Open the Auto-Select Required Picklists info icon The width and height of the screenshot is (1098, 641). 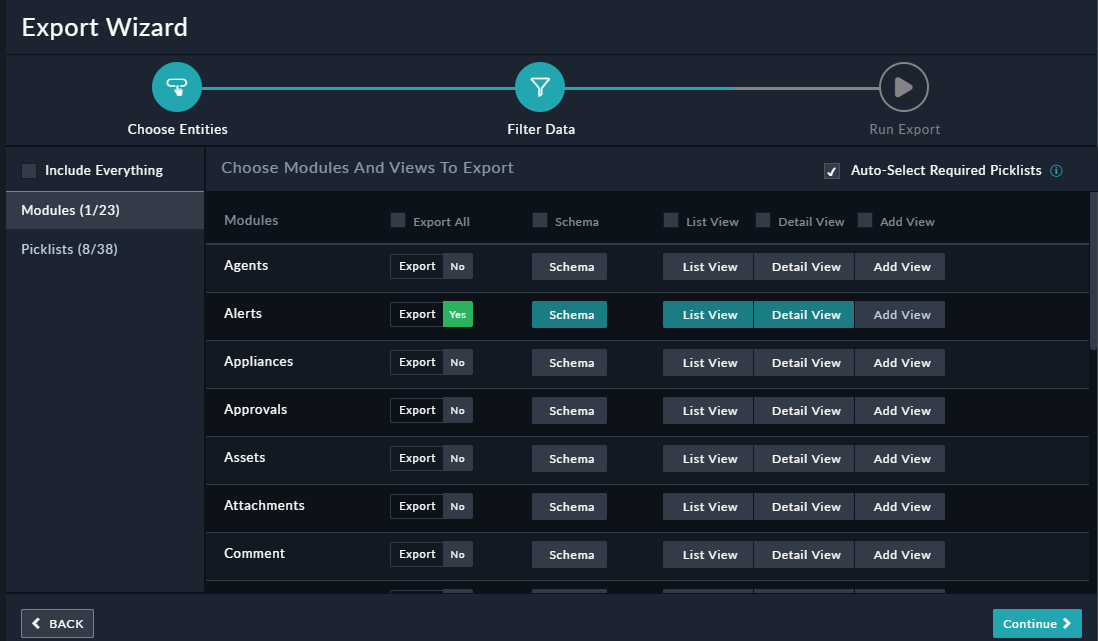tap(1057, 170)
